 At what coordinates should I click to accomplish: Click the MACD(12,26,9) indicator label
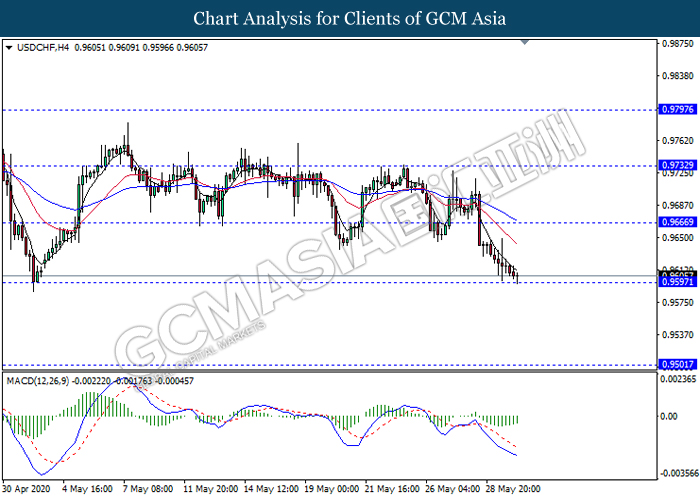pyautogui.click(x=38, y=381)
